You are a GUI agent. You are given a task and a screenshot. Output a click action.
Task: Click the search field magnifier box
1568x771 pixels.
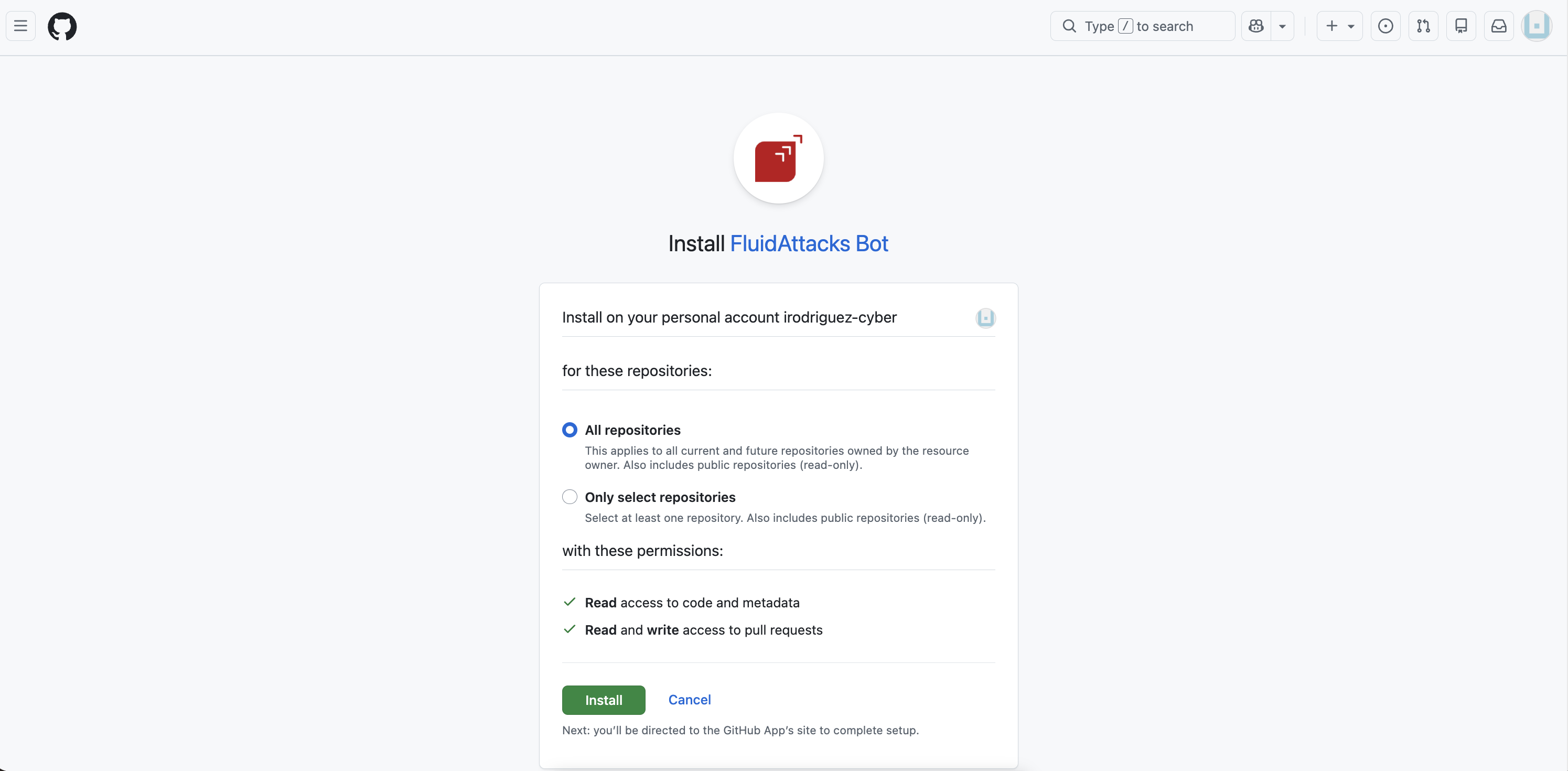pos(1142,26)
